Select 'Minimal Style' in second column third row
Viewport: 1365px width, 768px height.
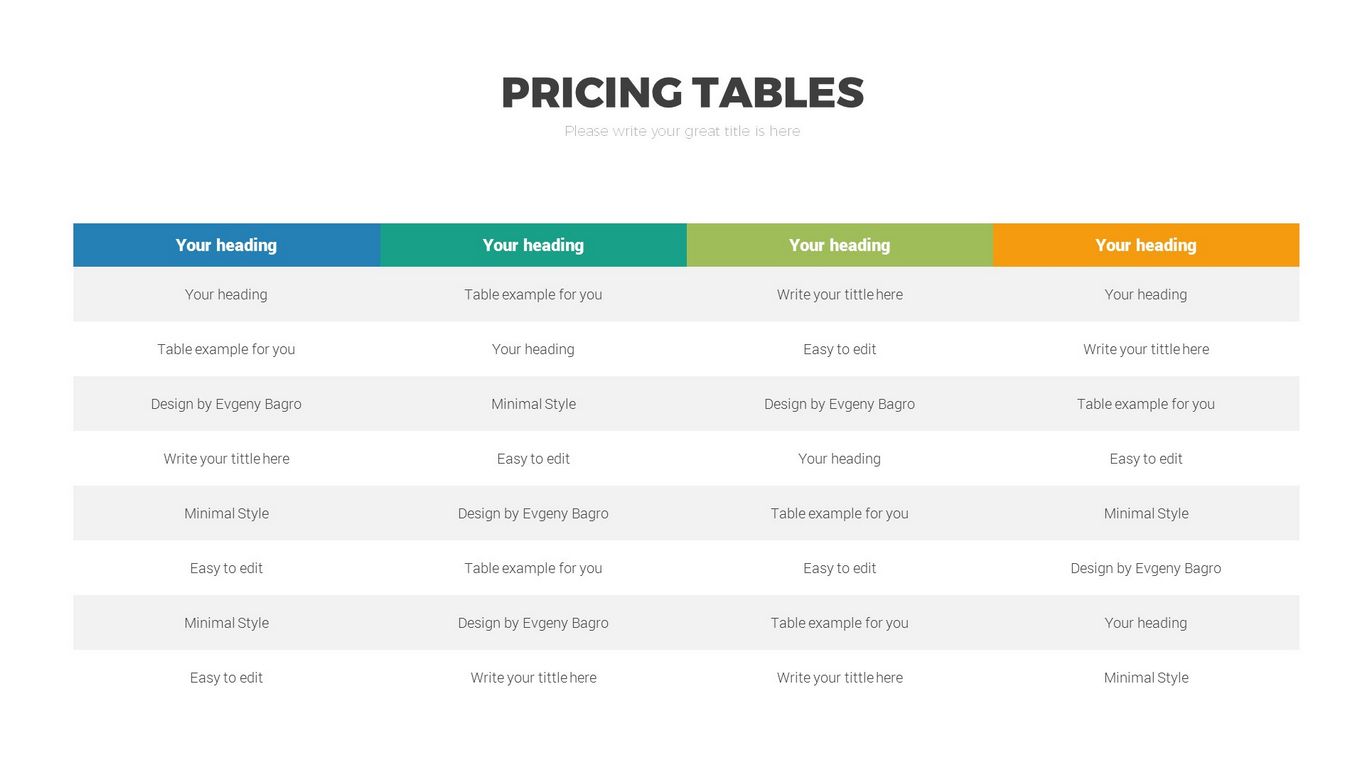[533, 404]
